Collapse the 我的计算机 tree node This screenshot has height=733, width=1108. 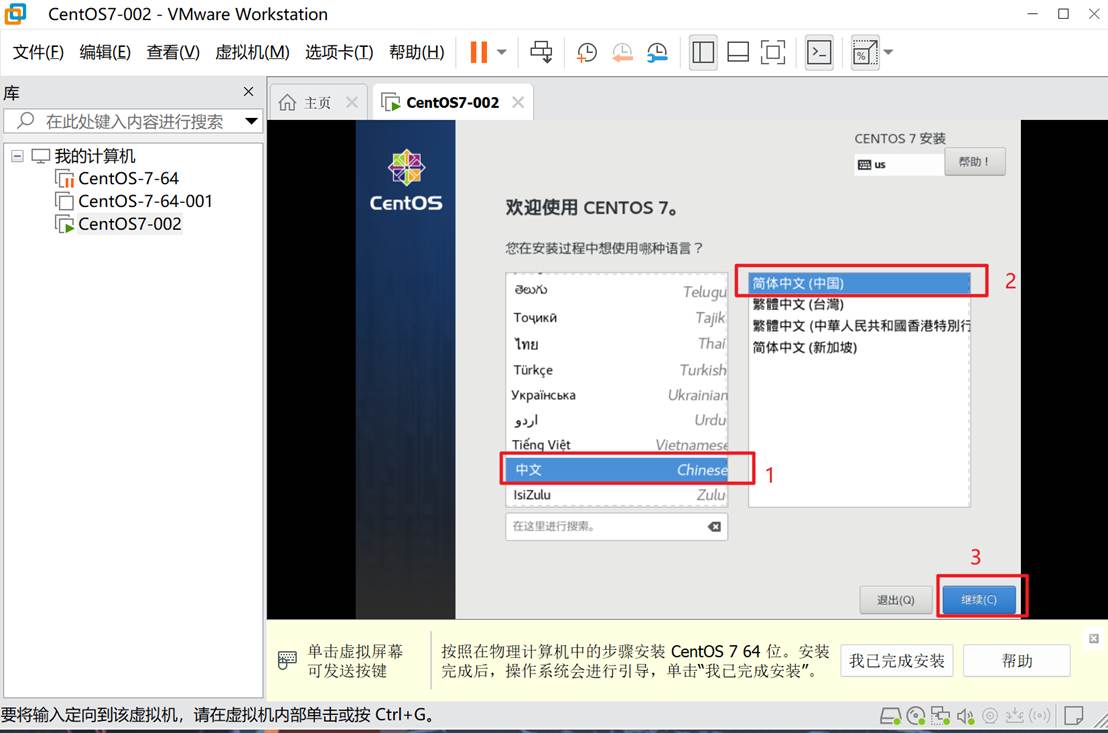coord(18,156)
